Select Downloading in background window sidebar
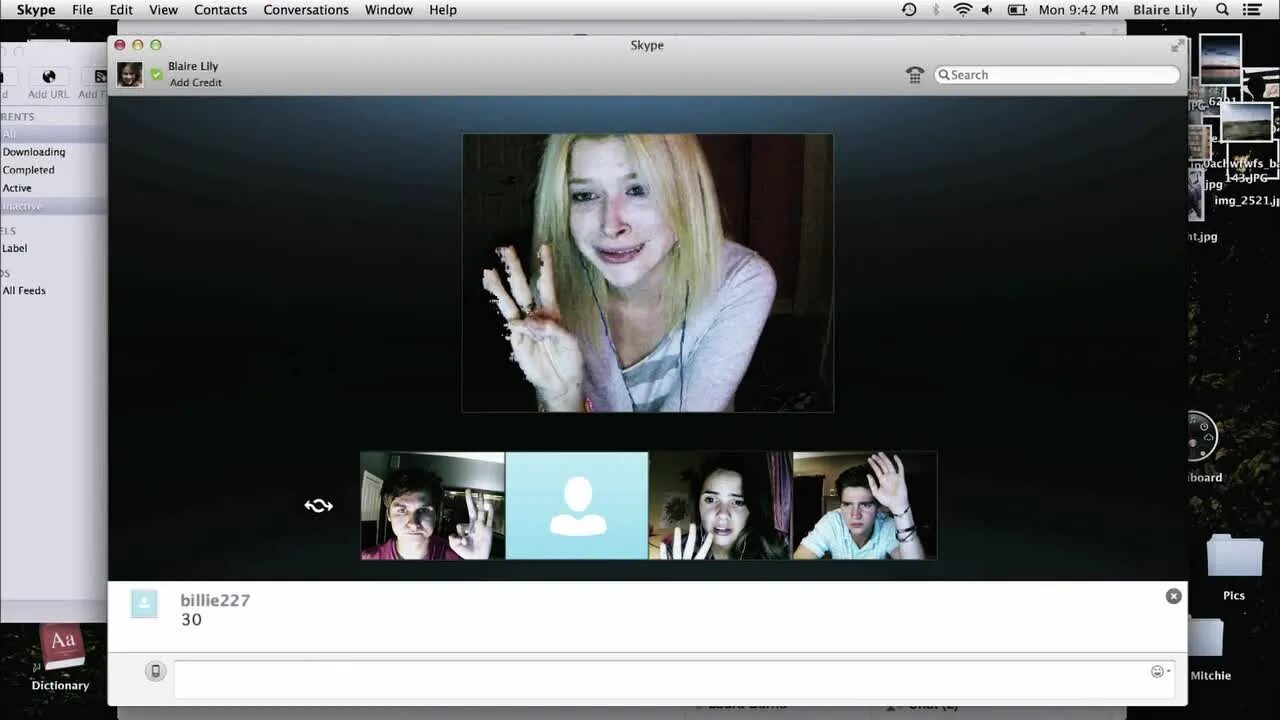1280x720 pixels. (34, 152)
